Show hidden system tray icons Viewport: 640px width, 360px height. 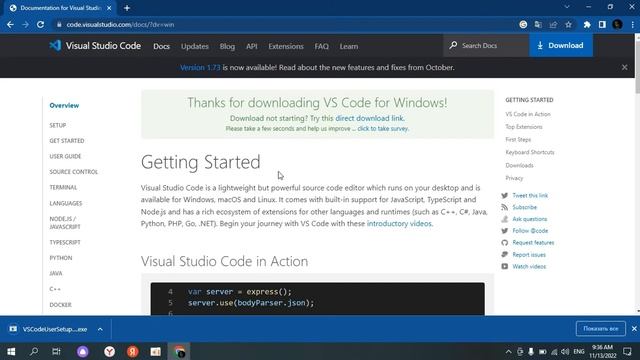pos(508,351)
